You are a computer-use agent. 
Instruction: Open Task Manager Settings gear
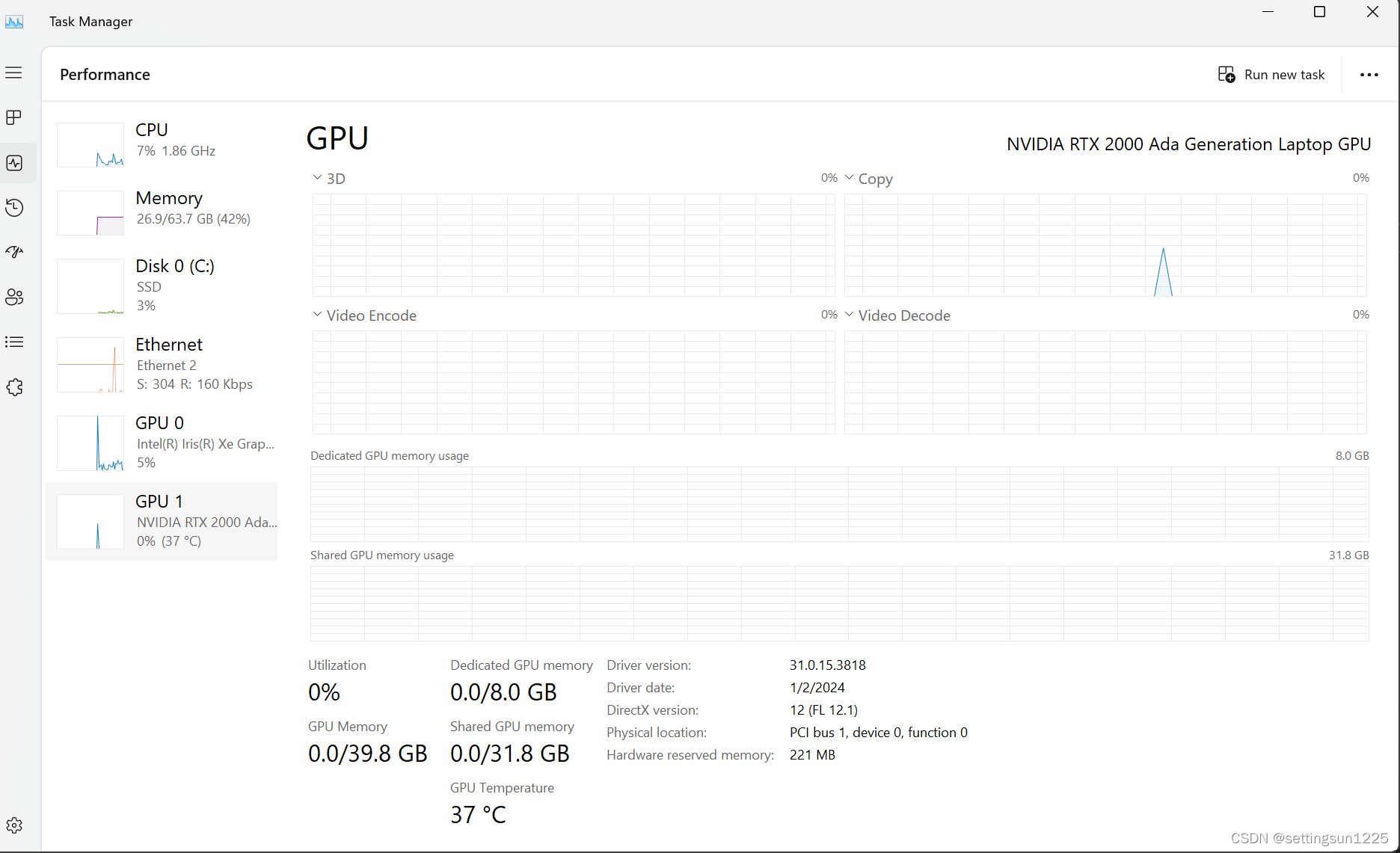[x=14, y=825]
